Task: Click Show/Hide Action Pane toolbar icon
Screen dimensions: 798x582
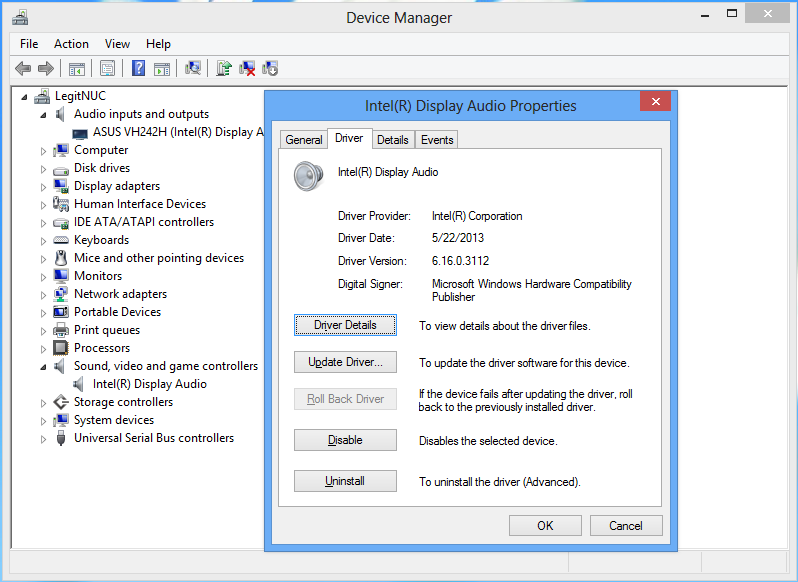Action: [162, 69]
